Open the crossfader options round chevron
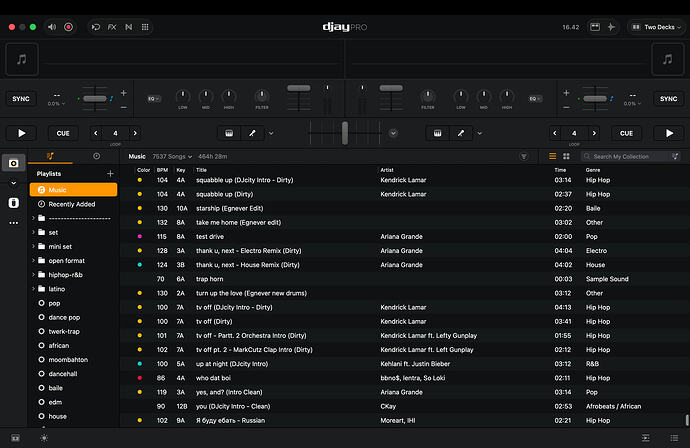This screenshot has height=448, width=690. click(393, 133)
